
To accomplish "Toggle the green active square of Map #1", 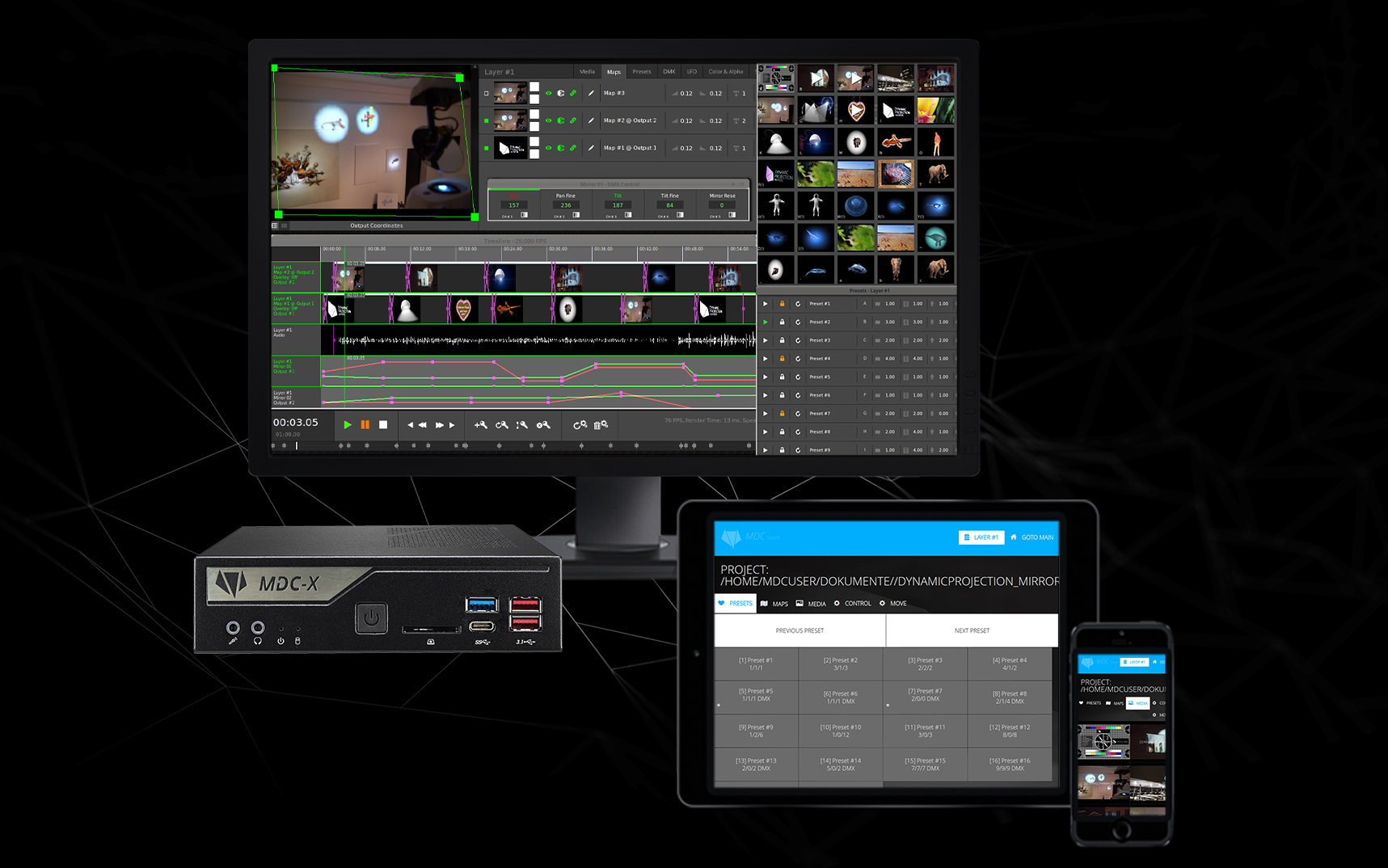I will 487,148.
